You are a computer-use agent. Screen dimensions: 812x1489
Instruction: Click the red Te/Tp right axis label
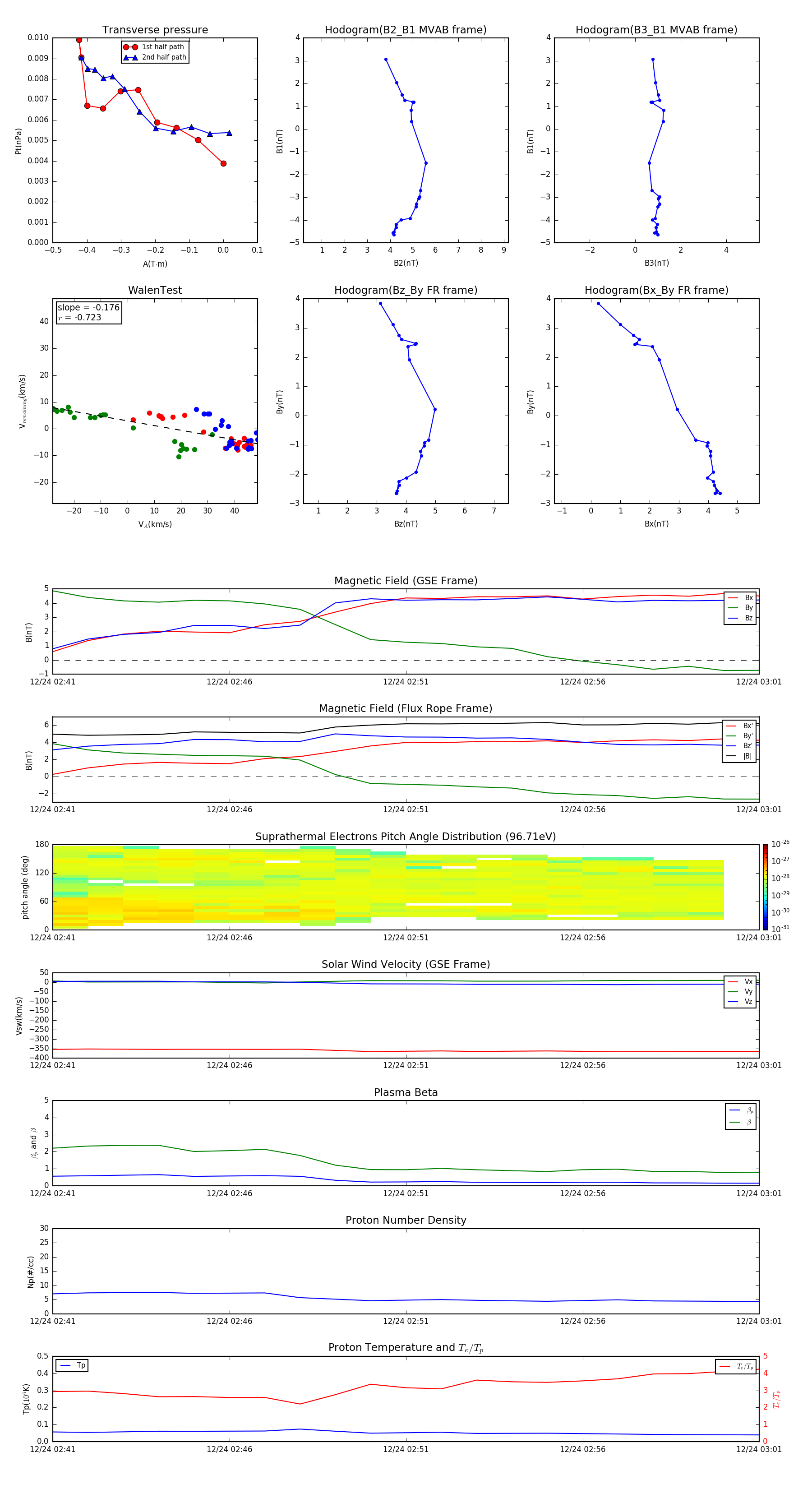[x=776, y=1399]
